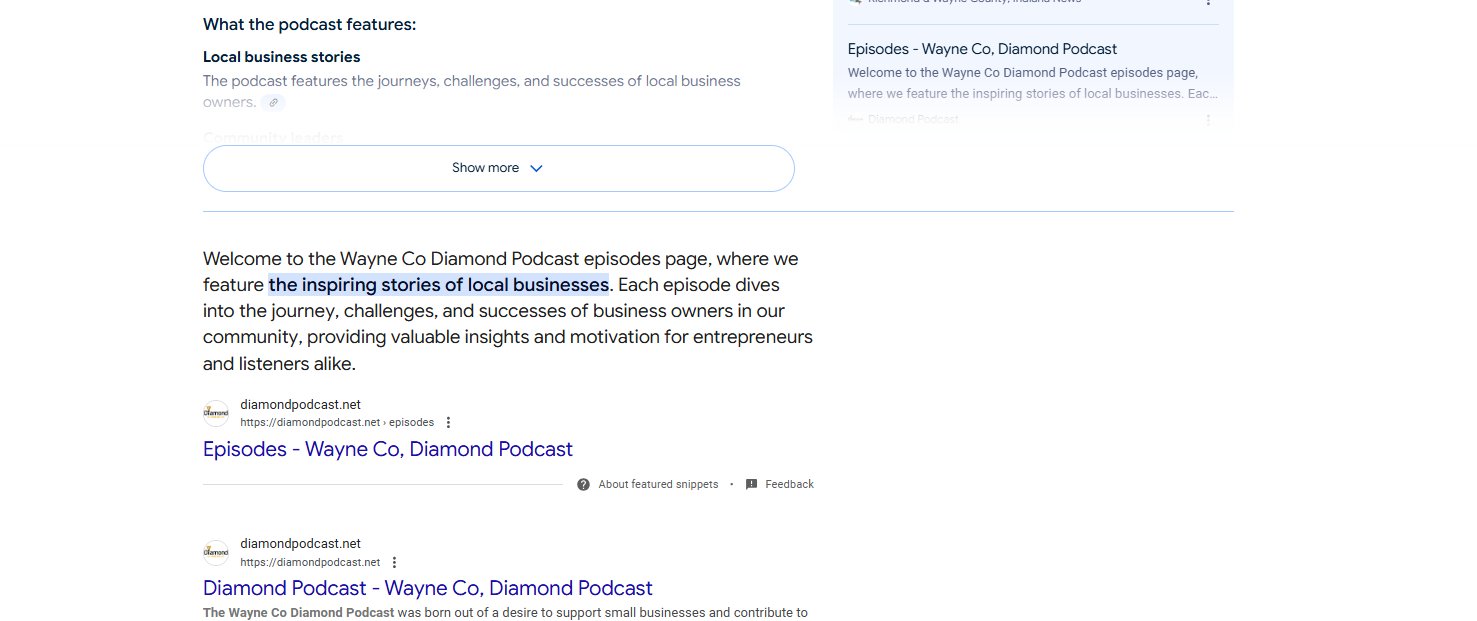Expand the Show more section
This screenshot has width=1477, height=621.
(498, 168)
